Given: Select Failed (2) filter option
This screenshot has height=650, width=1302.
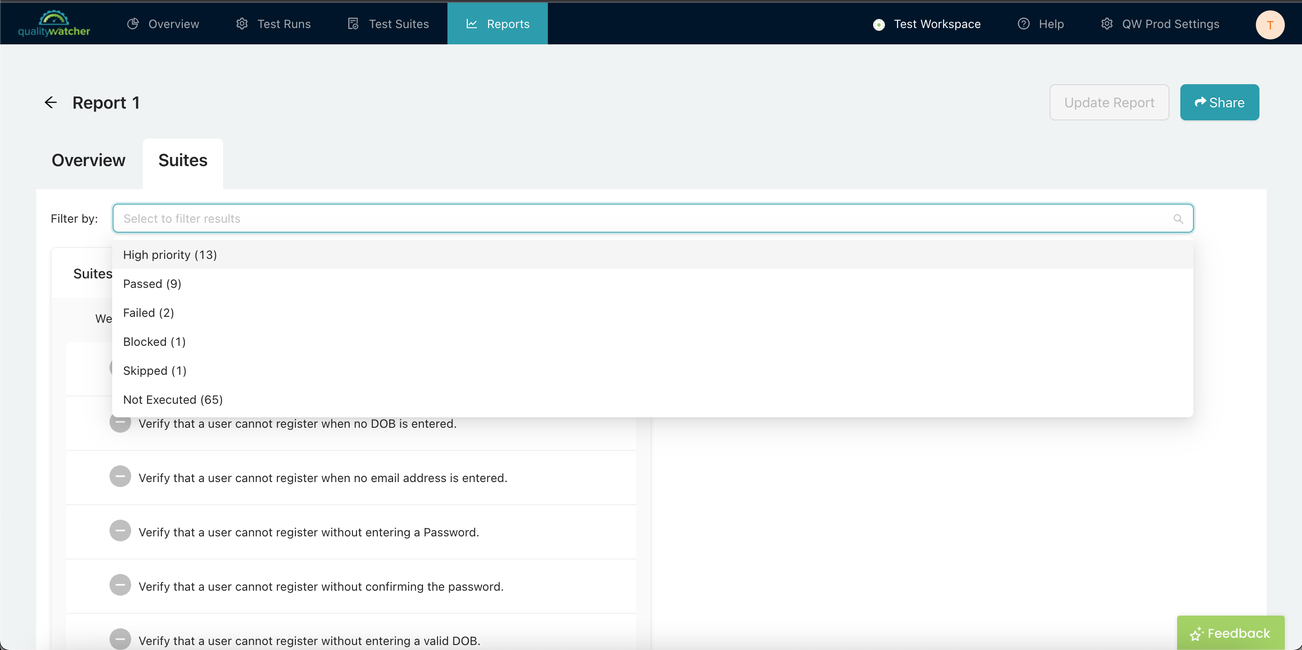Looking at the screenshot, I should tap(653, 313).
